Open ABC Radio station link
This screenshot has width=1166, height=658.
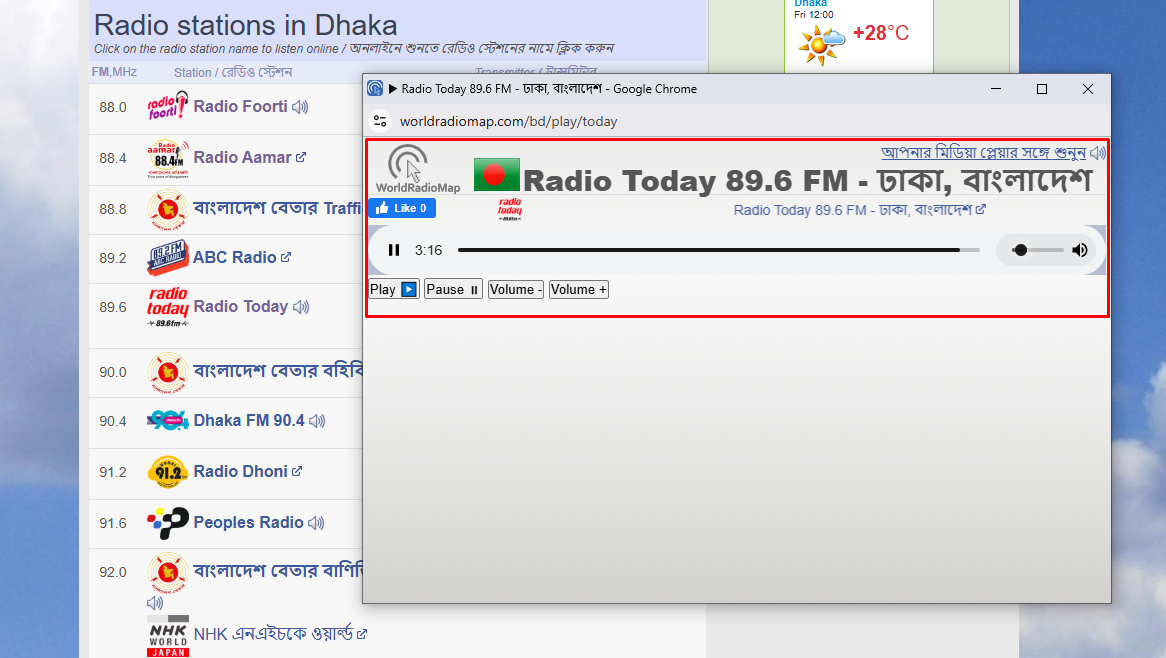click(x=235, y=257)
